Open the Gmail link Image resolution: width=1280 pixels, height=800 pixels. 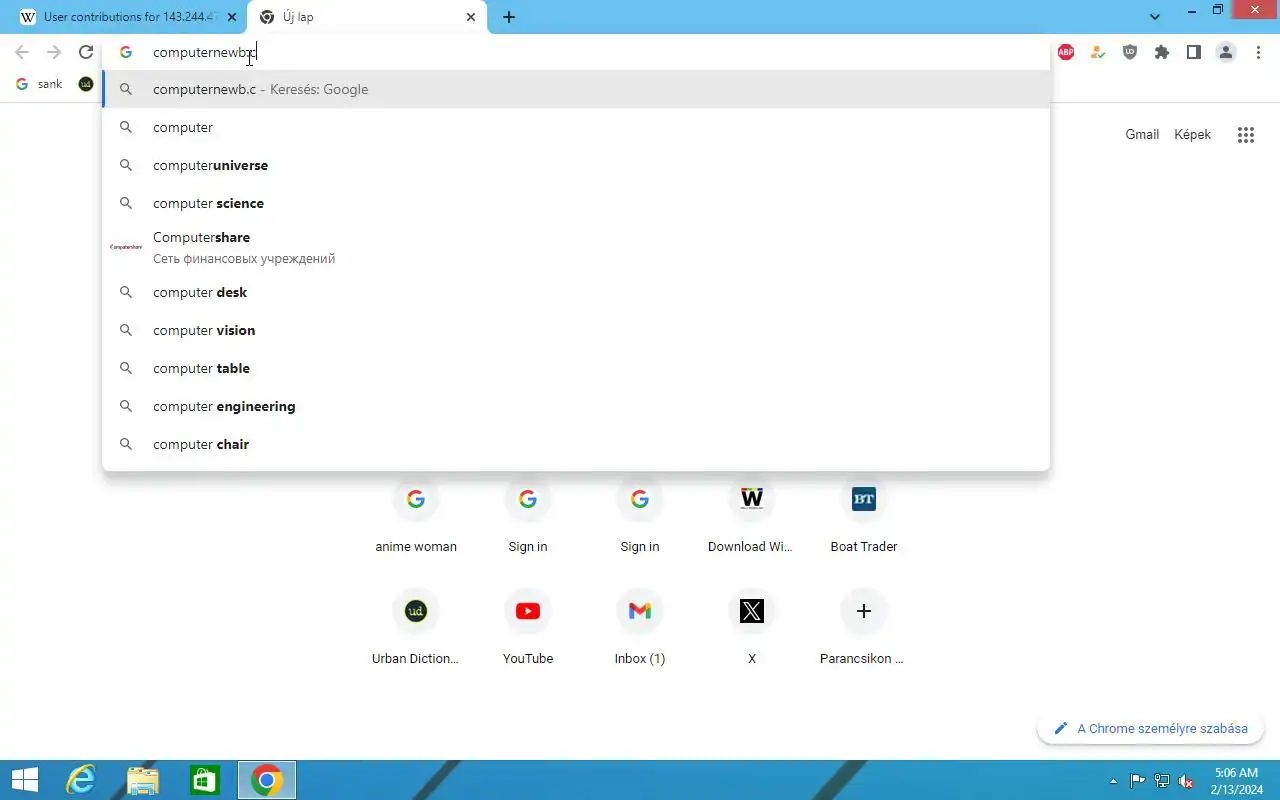pyautogui.click(x=1142, y=134)
